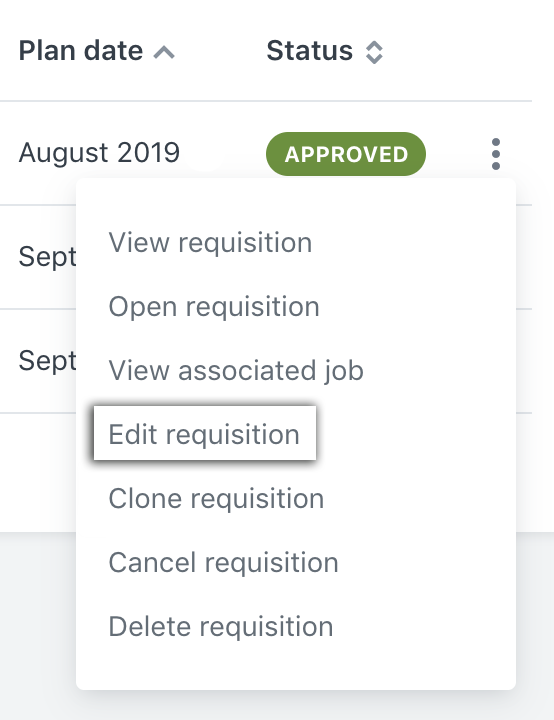The image size is (554, 720).
Task: Select Cancel requisition menu entry
Action: [223, 562]
